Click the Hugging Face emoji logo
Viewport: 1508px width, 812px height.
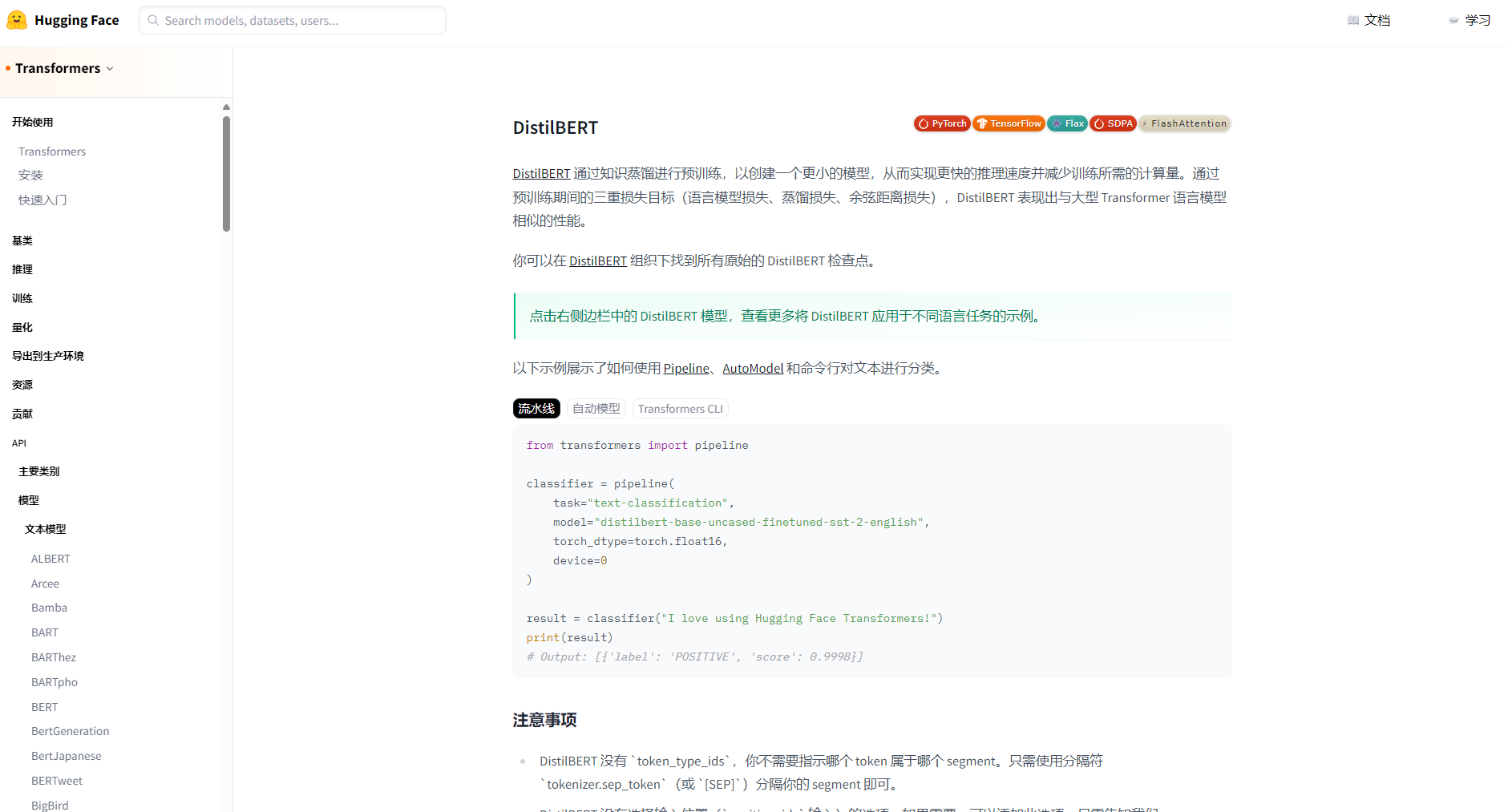pos(17,20)
